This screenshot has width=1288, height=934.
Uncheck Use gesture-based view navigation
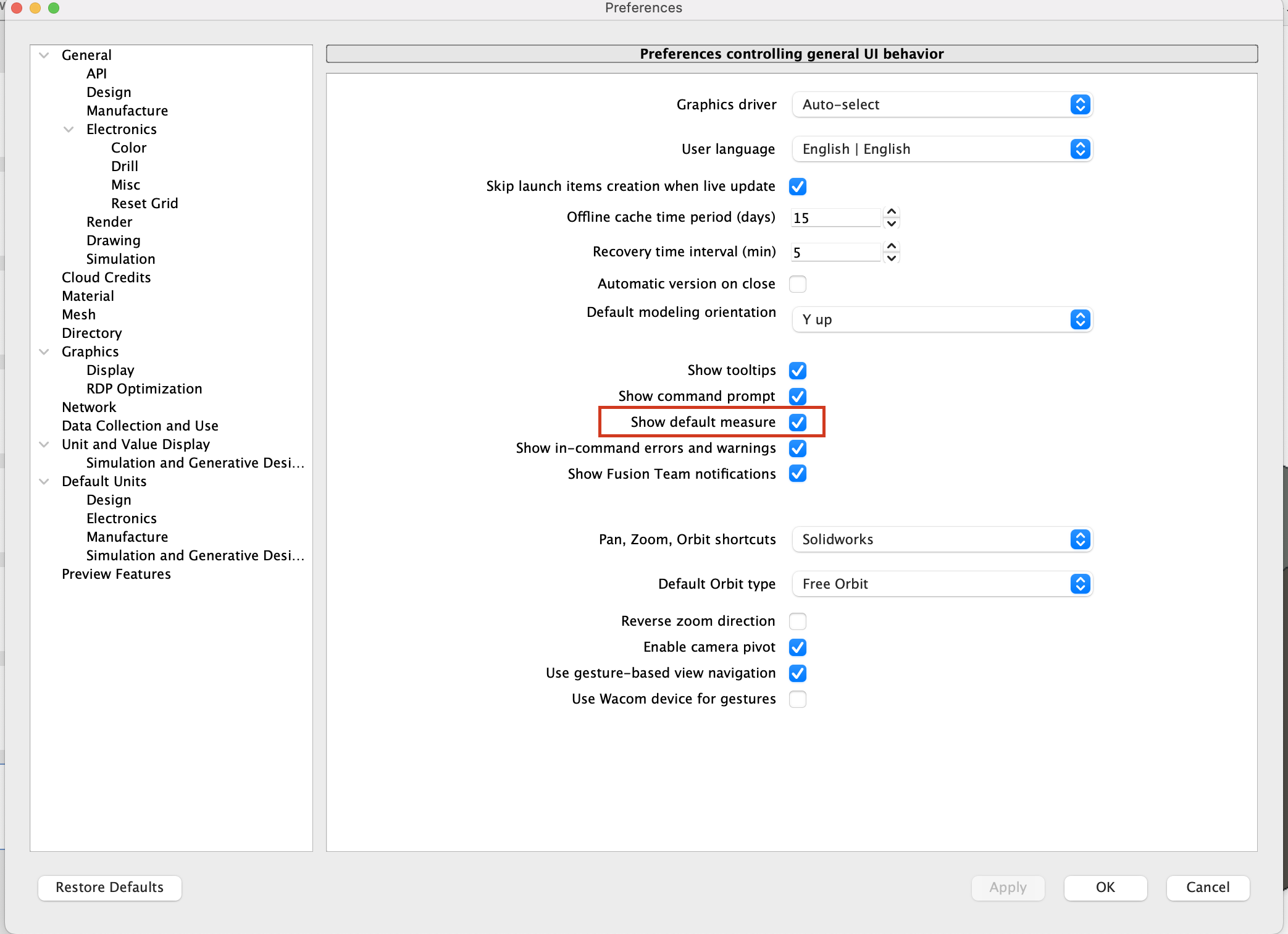coord(797,673)
